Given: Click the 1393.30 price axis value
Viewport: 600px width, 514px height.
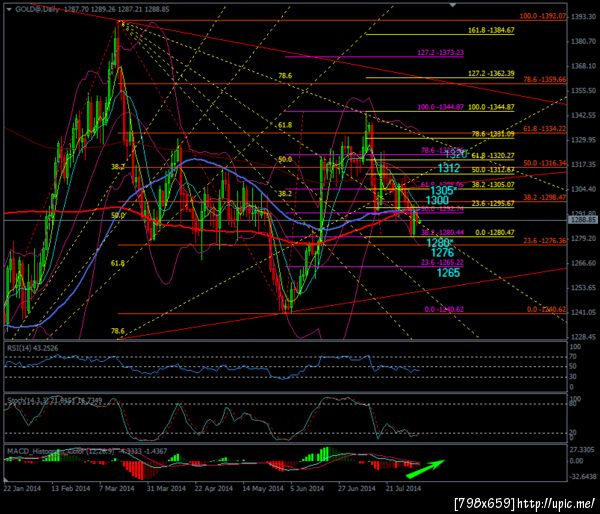Looking at the screenshot, I should (x=583, y=16).
